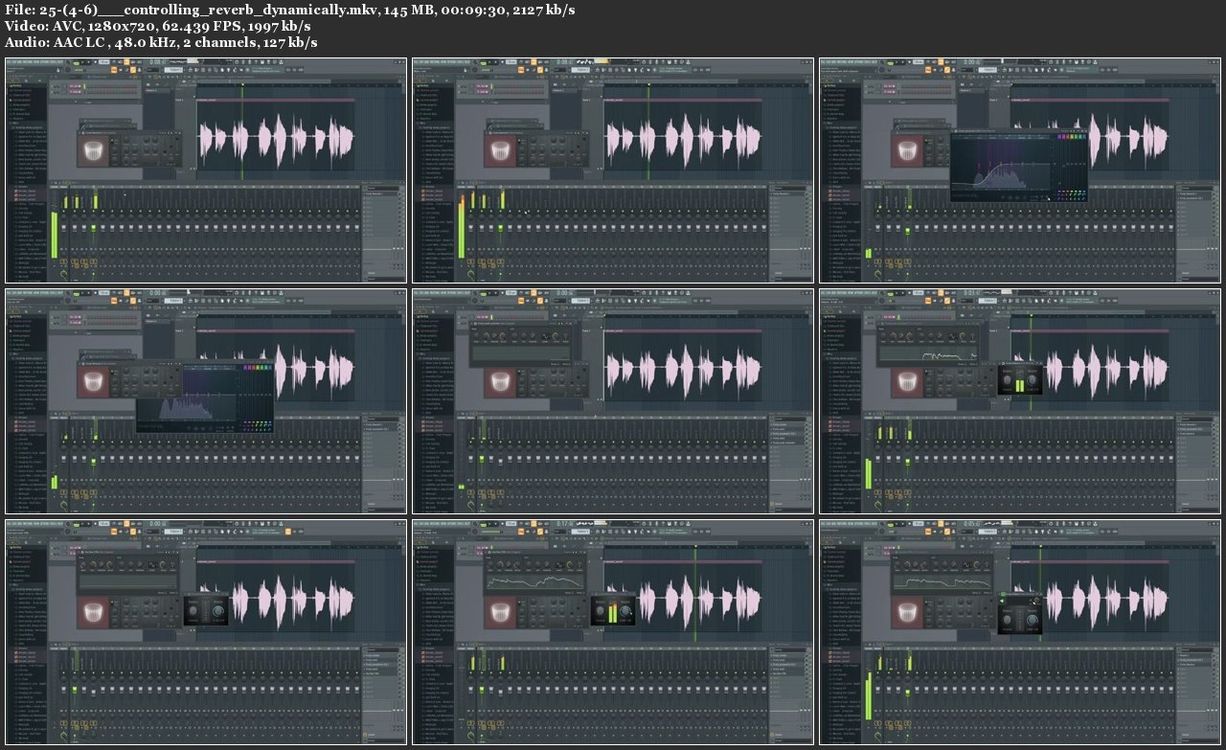Click the red-tinted reverb room display in top-middle frame
1226x750 pixels.
point(500,150)
